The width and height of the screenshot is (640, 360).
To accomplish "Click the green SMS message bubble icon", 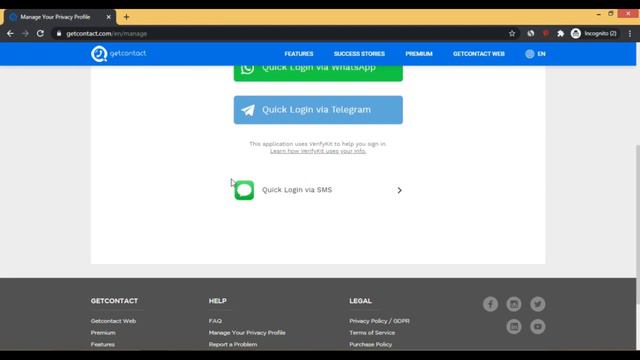I will [244, 190].
